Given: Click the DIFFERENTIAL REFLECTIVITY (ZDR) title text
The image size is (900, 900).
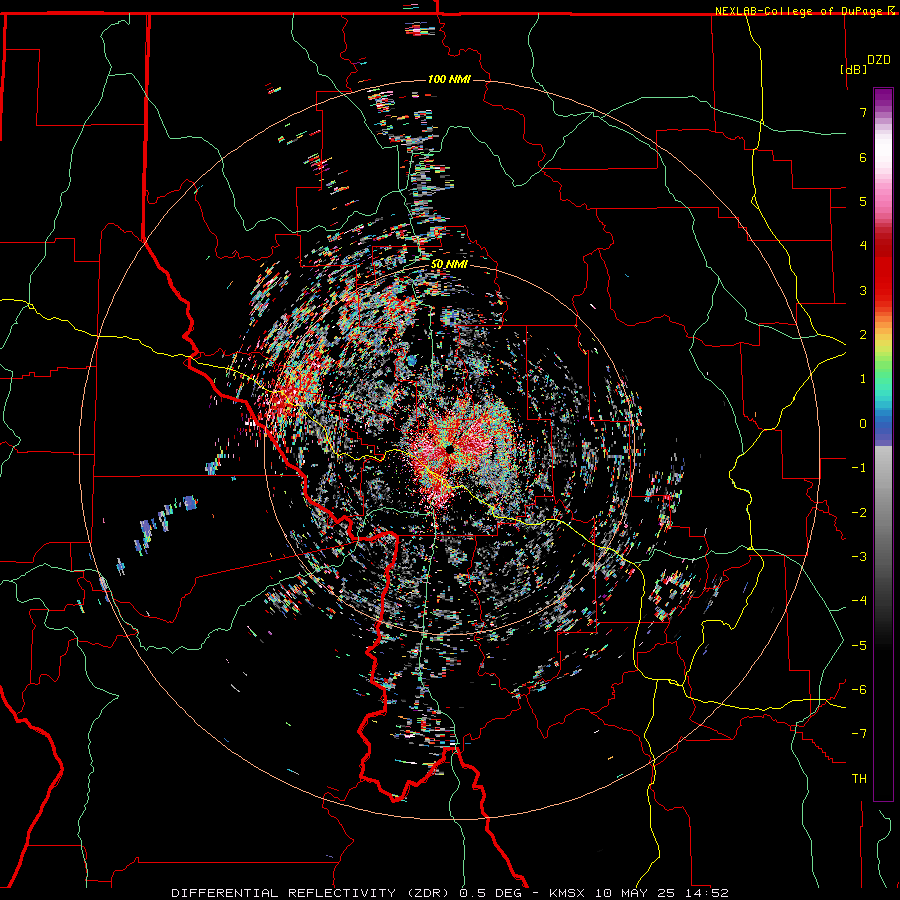Looking at the screenshot, I should pos(312,893).
